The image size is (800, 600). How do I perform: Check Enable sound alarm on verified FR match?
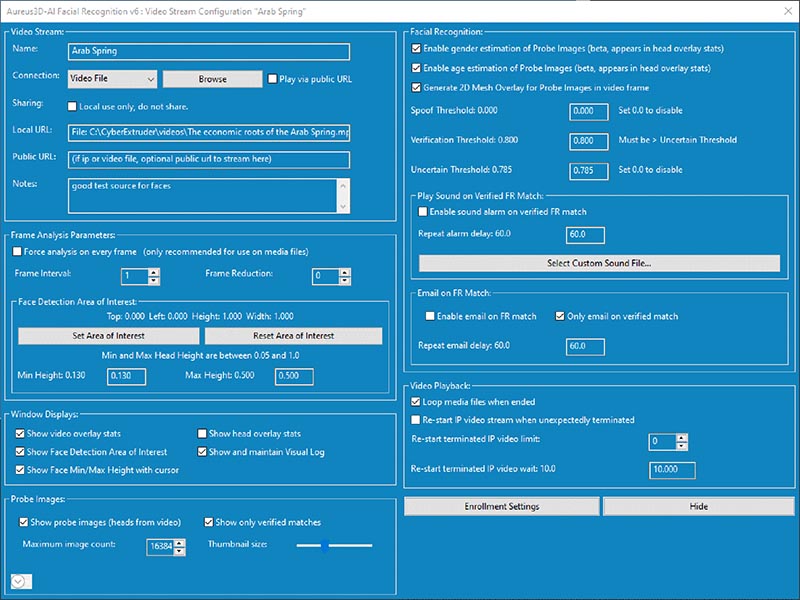(422, 212)
